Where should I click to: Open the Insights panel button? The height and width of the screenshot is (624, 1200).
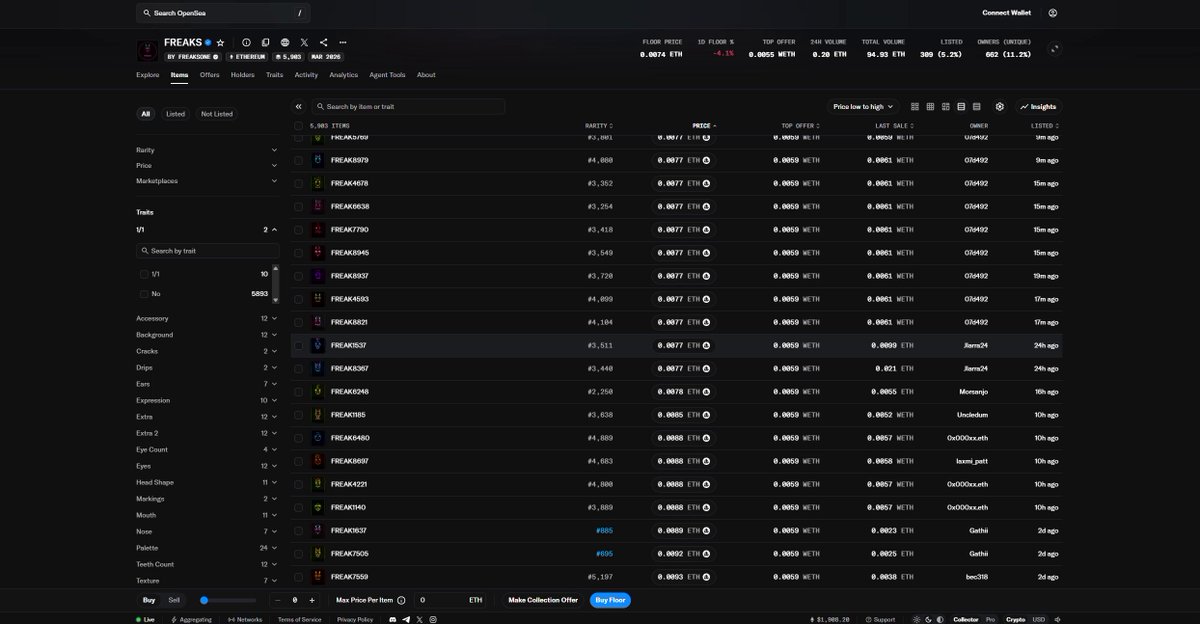pyautogui.click(x=1038, y=106)
